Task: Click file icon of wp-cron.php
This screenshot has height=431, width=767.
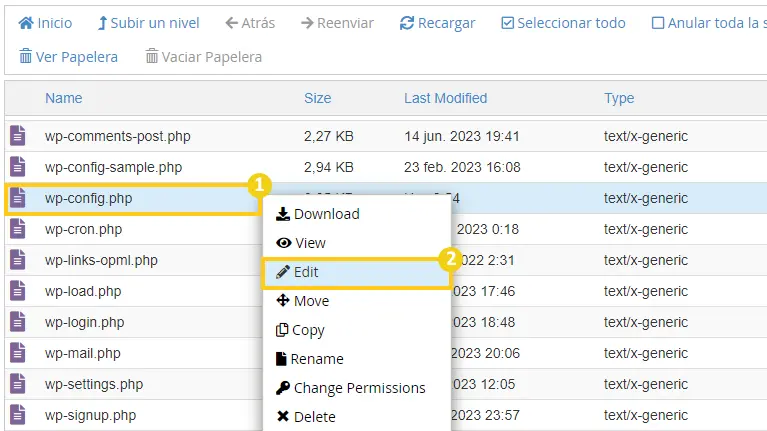Action: 18,229
